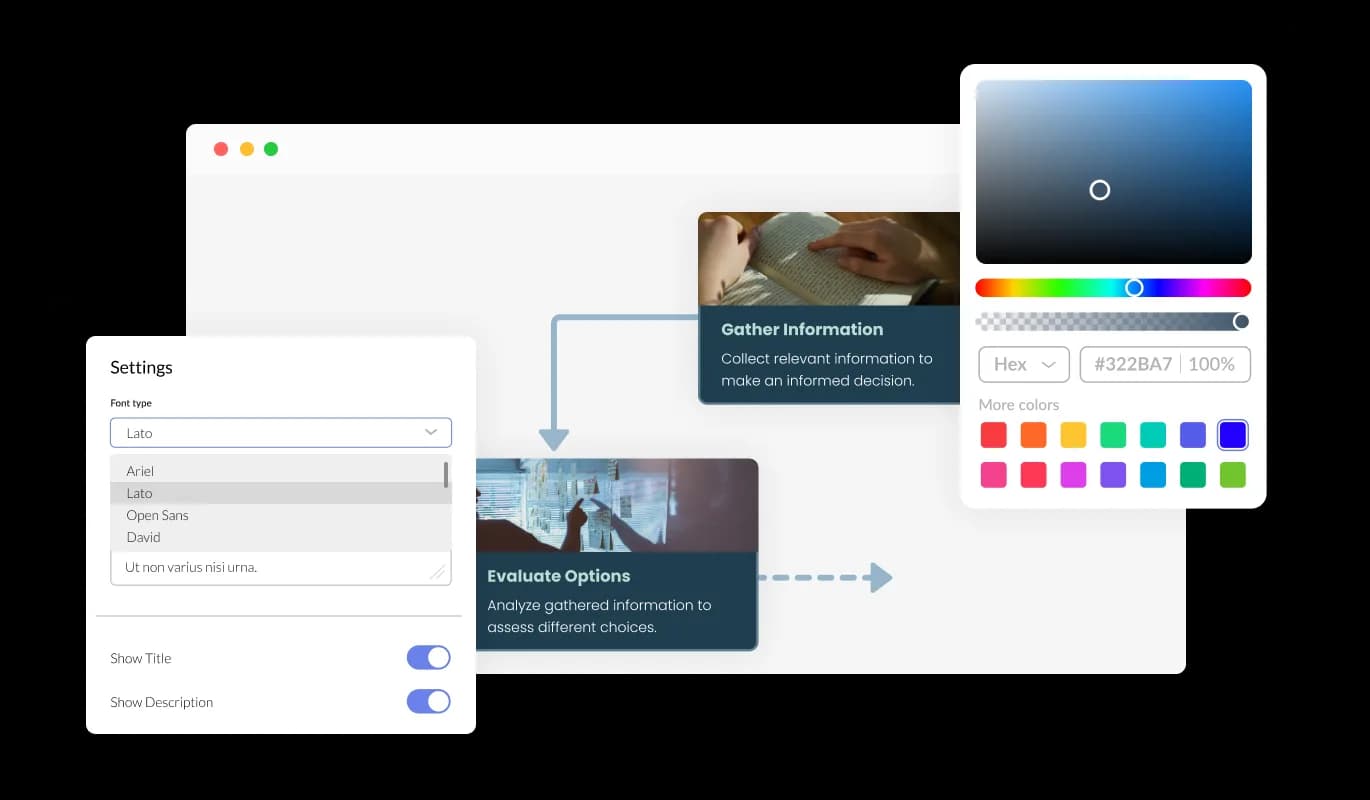Click the hex color code field
The image size is (1370, 800).
(x=1132, y=365)
